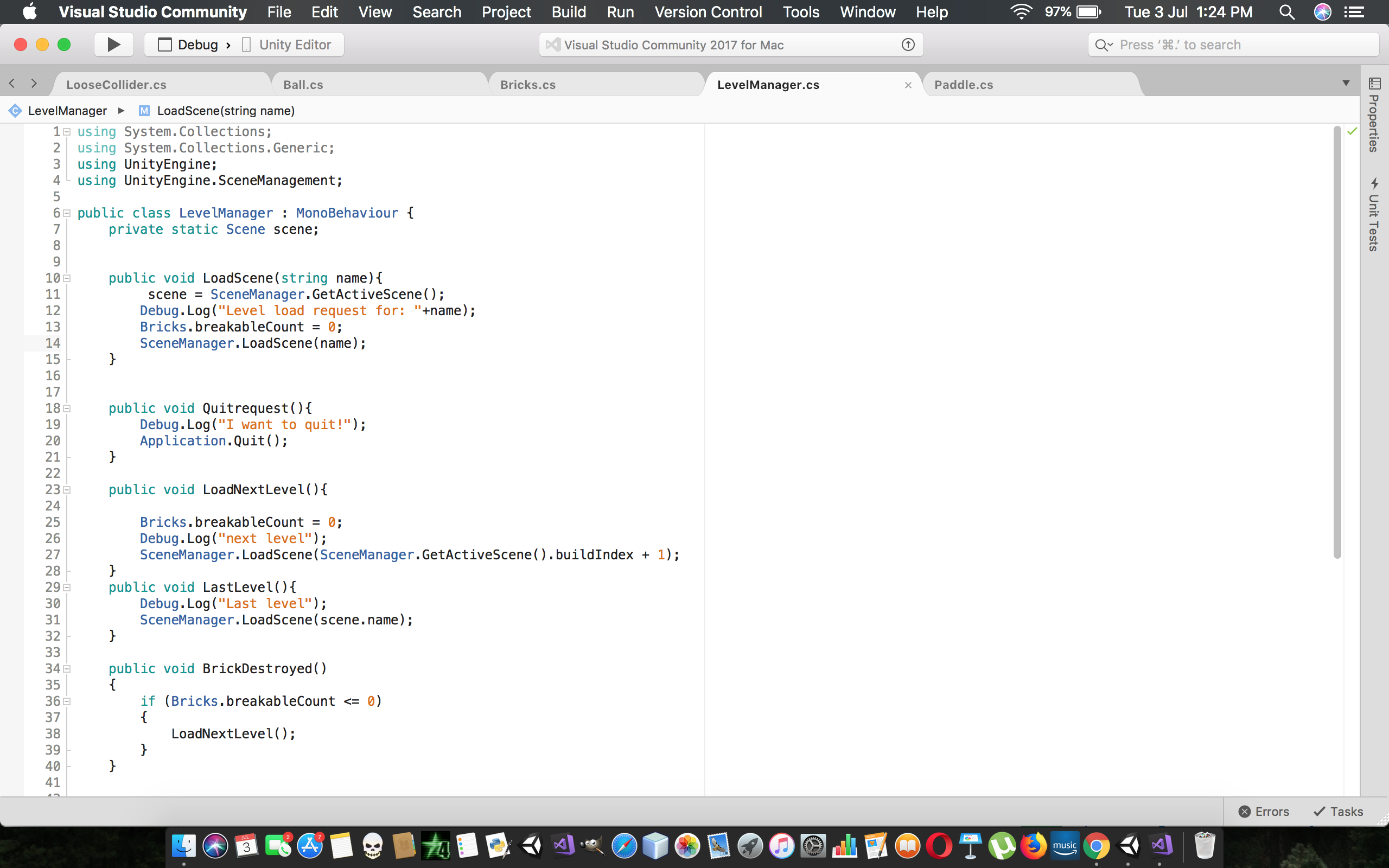Image resolution: width=1389 pixels, height=868 pixels.
Task: Open the Search menu
Action: click(437, 11)
